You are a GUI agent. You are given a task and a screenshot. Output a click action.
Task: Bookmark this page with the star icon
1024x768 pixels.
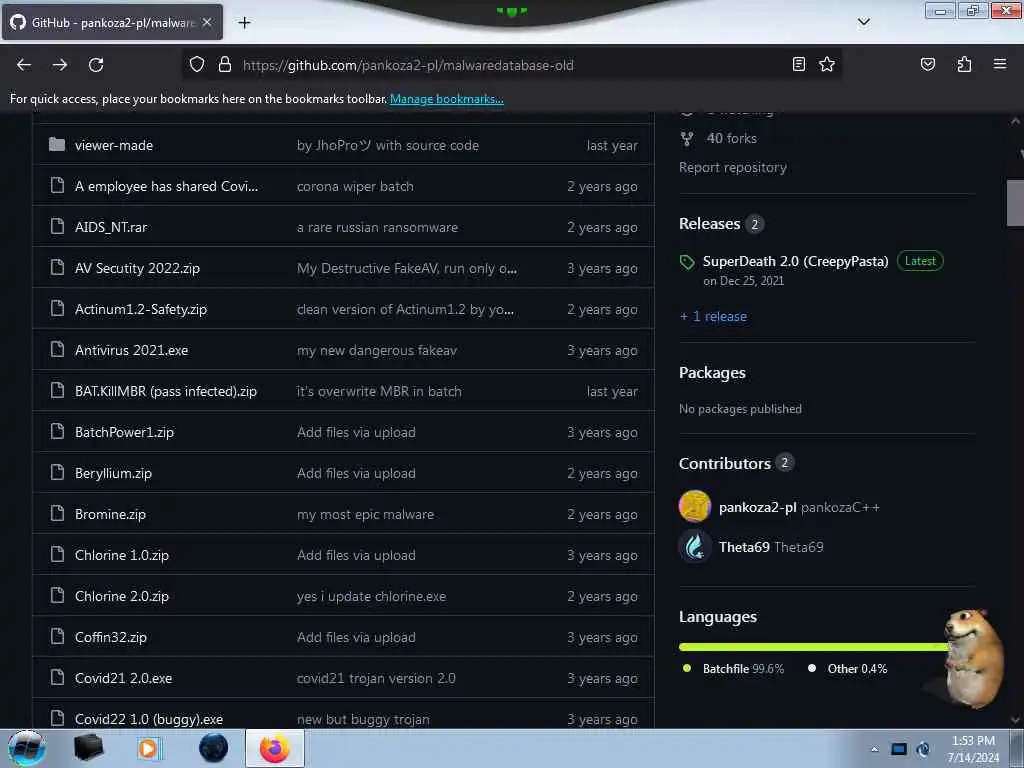click(827, 64)
